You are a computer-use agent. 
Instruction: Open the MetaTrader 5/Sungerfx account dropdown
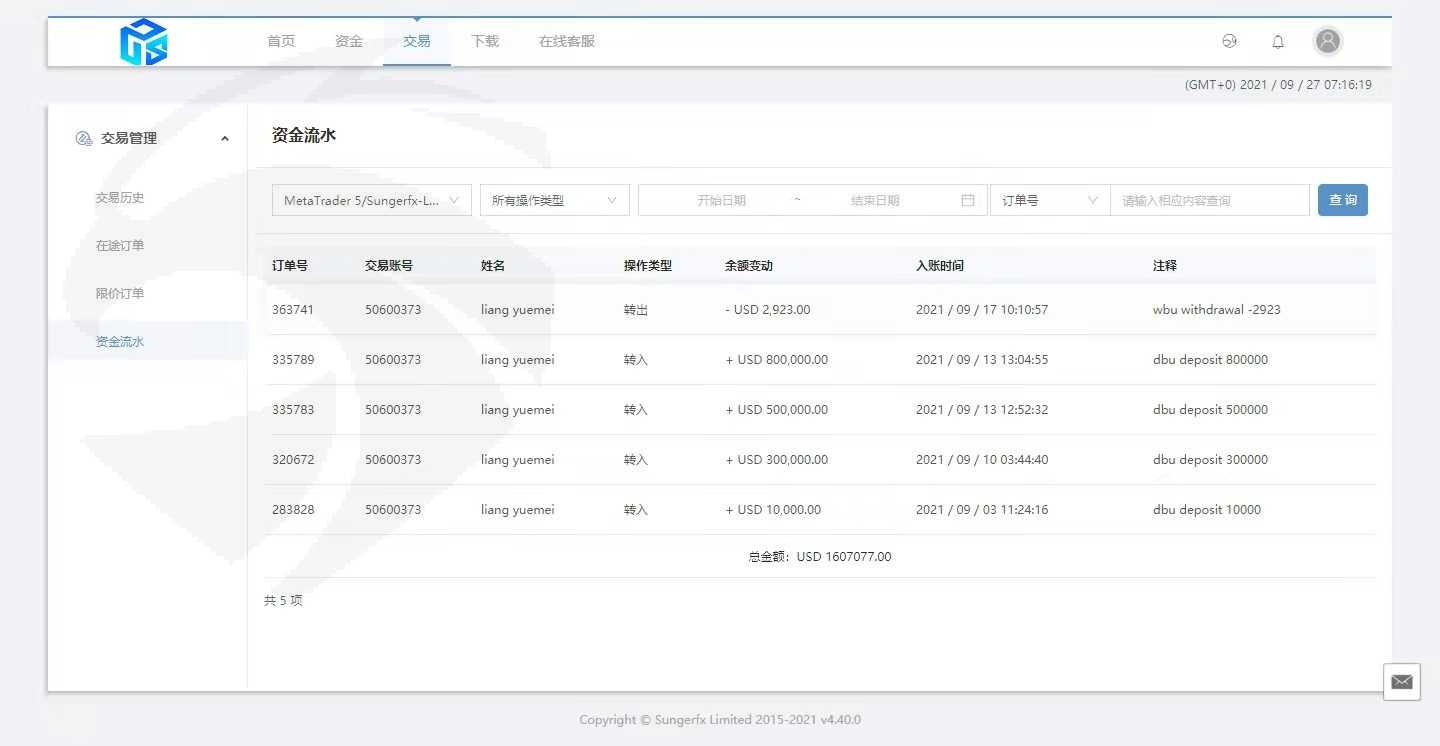point(372,200)
